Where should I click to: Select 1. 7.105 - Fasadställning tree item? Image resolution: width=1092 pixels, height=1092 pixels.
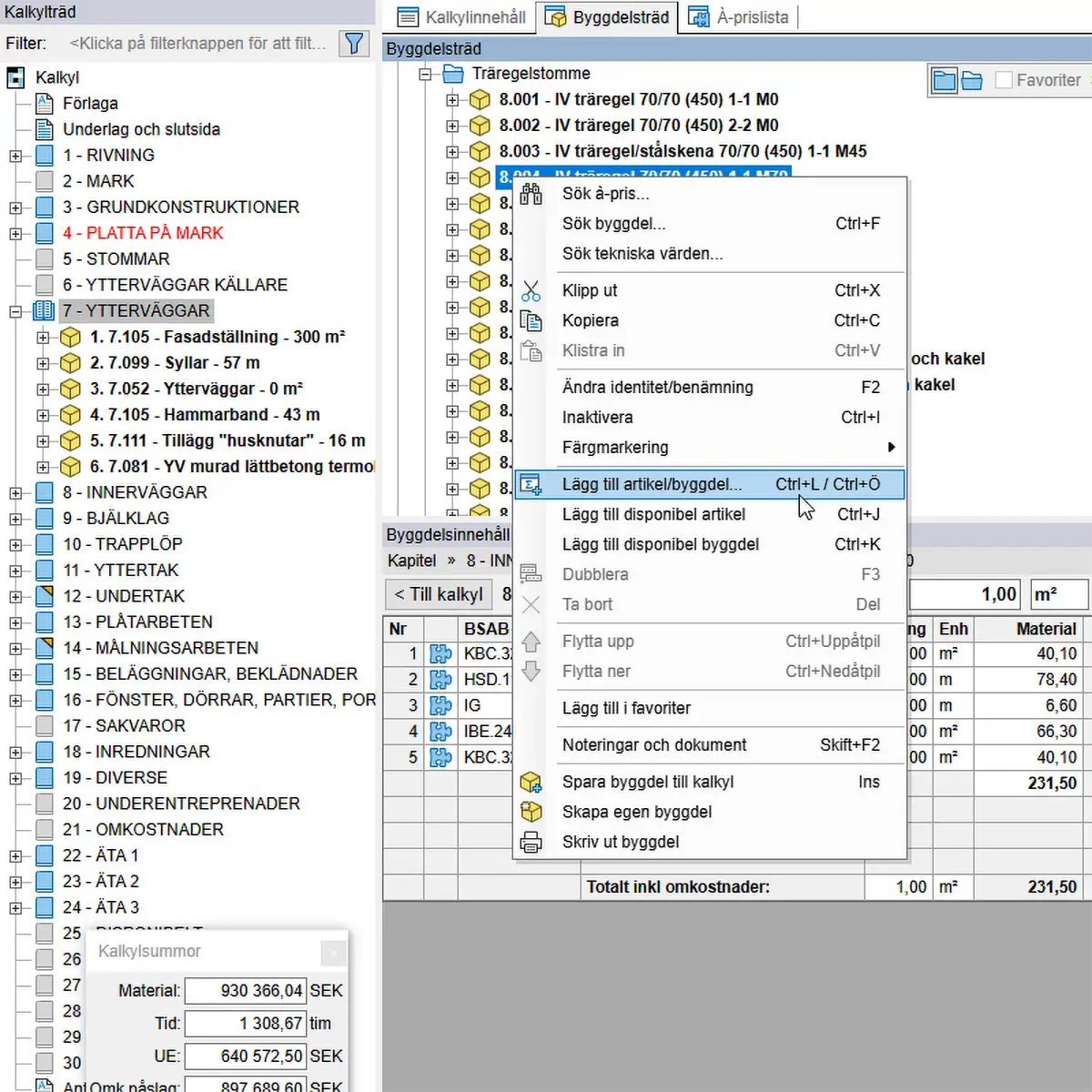(217, 338)
